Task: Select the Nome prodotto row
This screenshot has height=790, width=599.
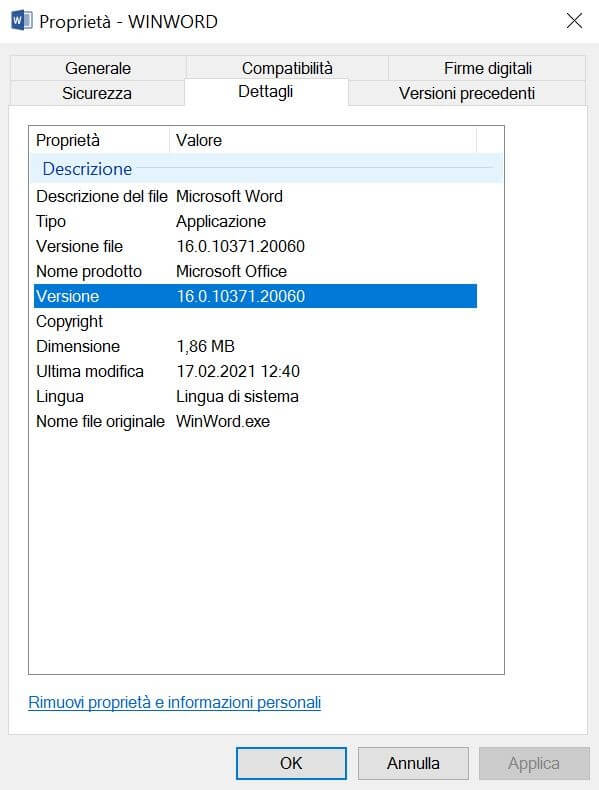Action: (x=255, y=272)
